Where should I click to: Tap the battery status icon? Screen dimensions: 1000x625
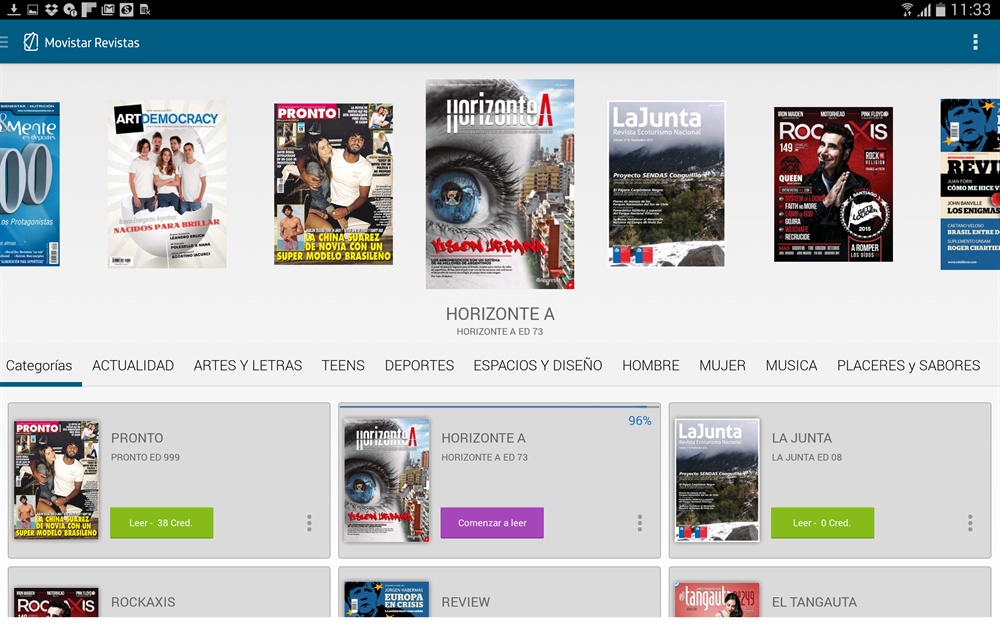point(940,10)
